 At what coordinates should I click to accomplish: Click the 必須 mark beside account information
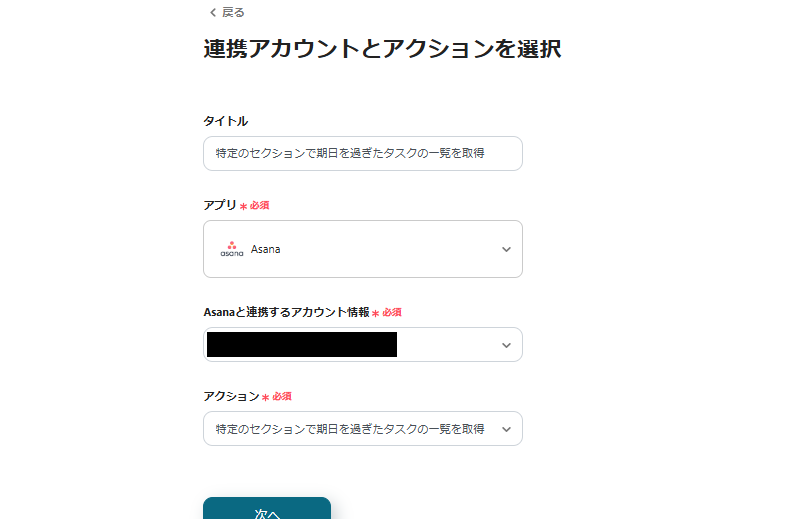391,312
